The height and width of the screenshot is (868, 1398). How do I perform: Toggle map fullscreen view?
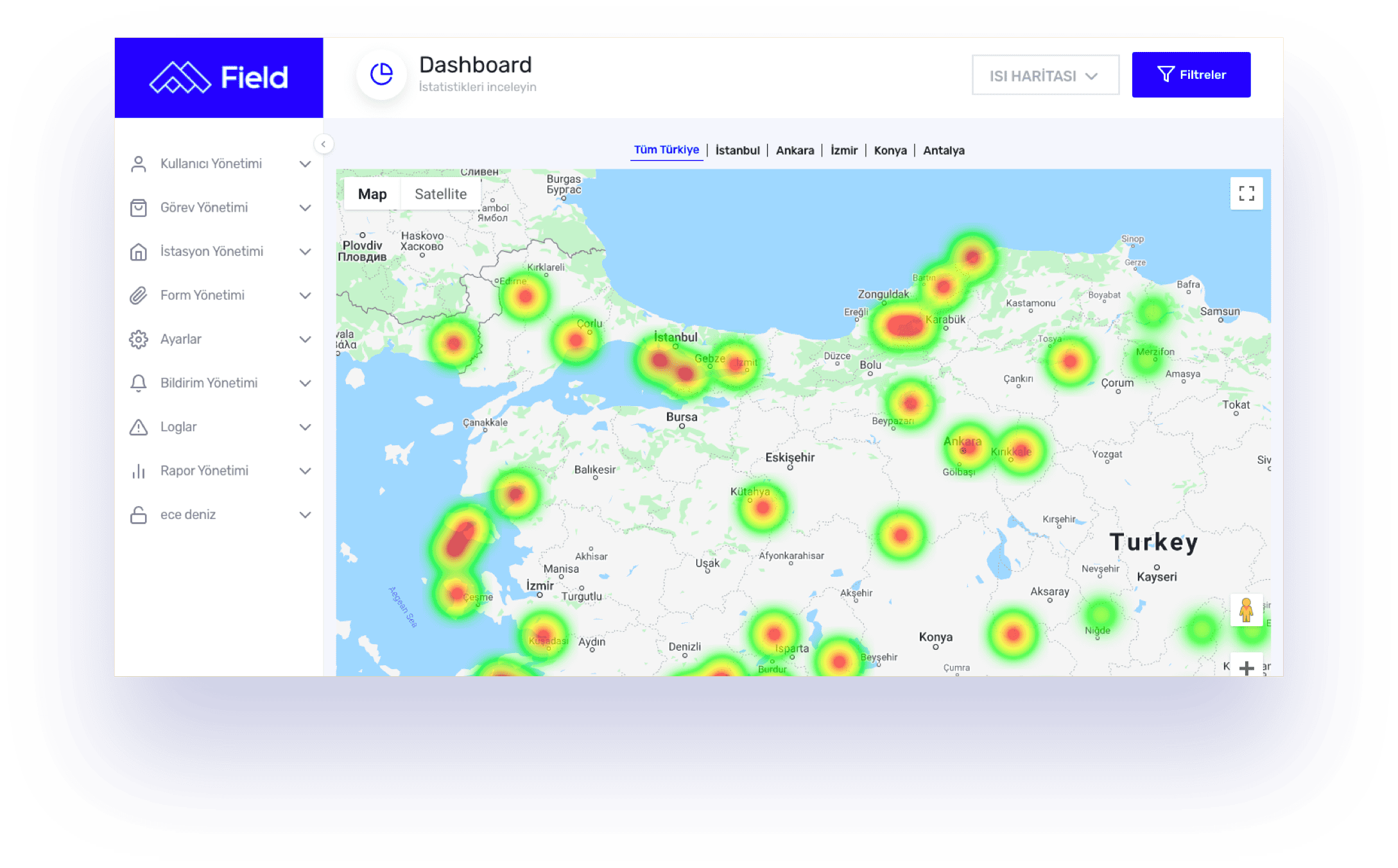click(1246, 194)
